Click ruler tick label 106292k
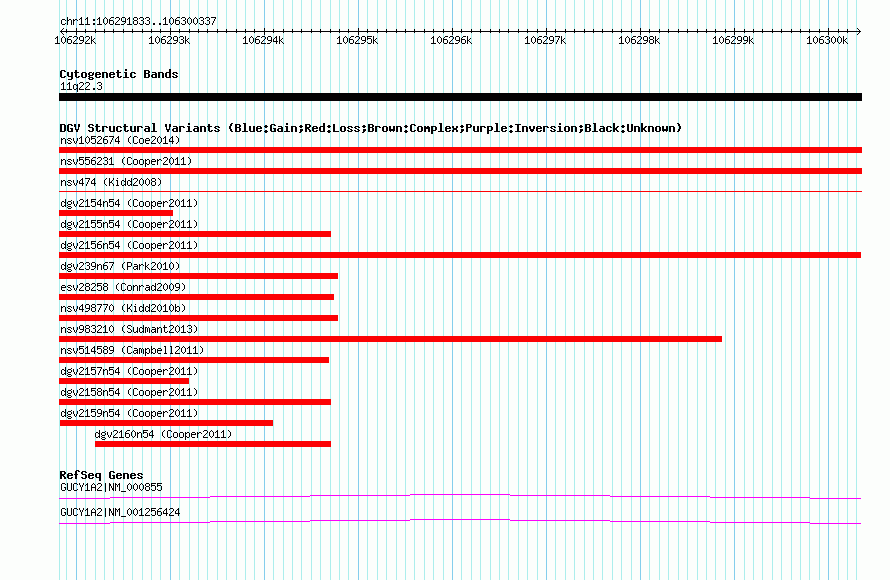The width and height of the screenshot is (890, 580). 75,40
